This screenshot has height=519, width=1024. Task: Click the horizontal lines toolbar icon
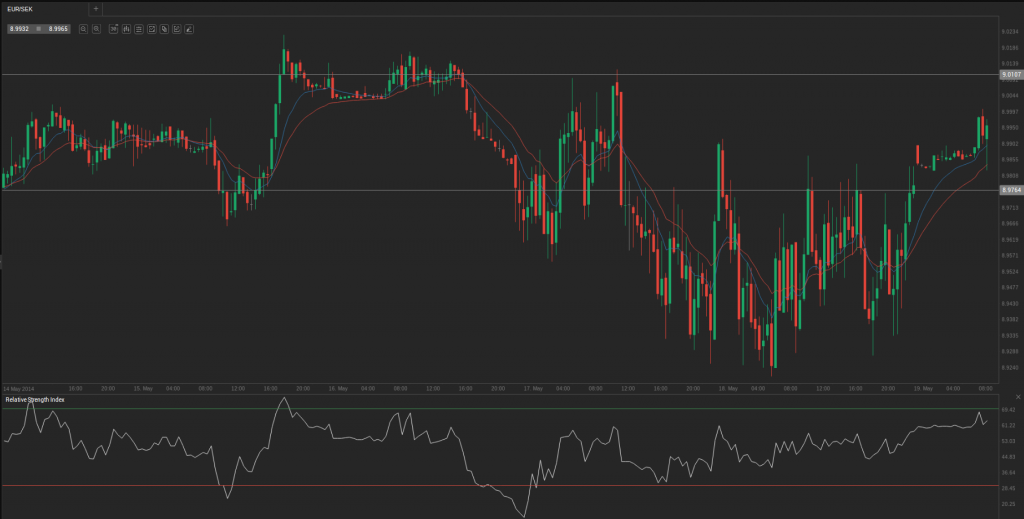138,29
